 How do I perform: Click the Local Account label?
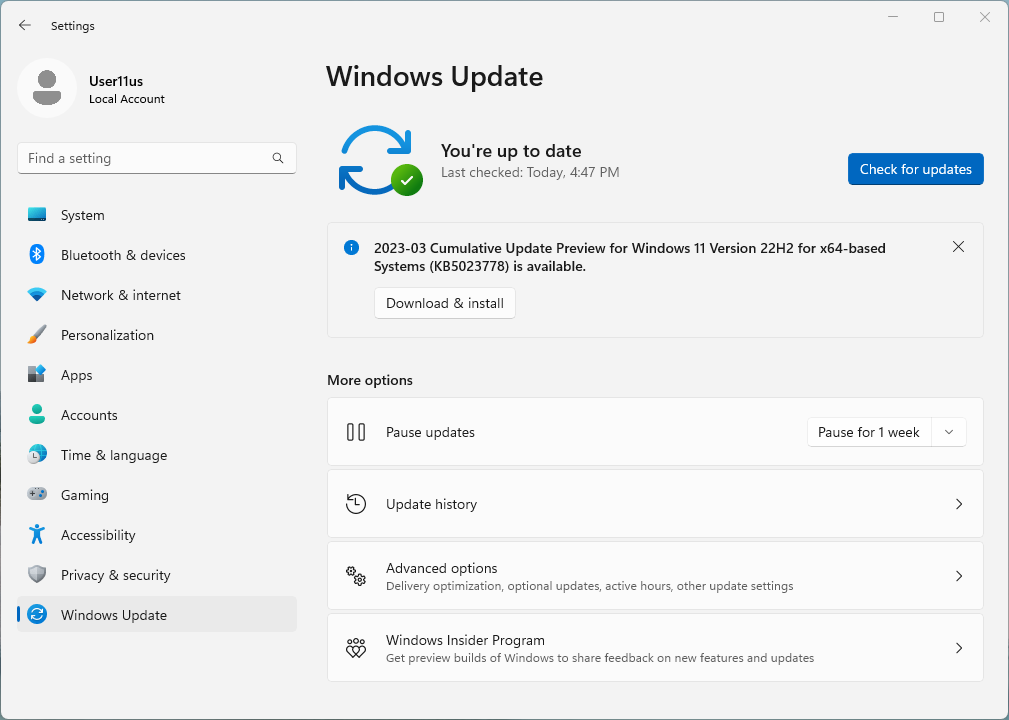click(127, 99)
